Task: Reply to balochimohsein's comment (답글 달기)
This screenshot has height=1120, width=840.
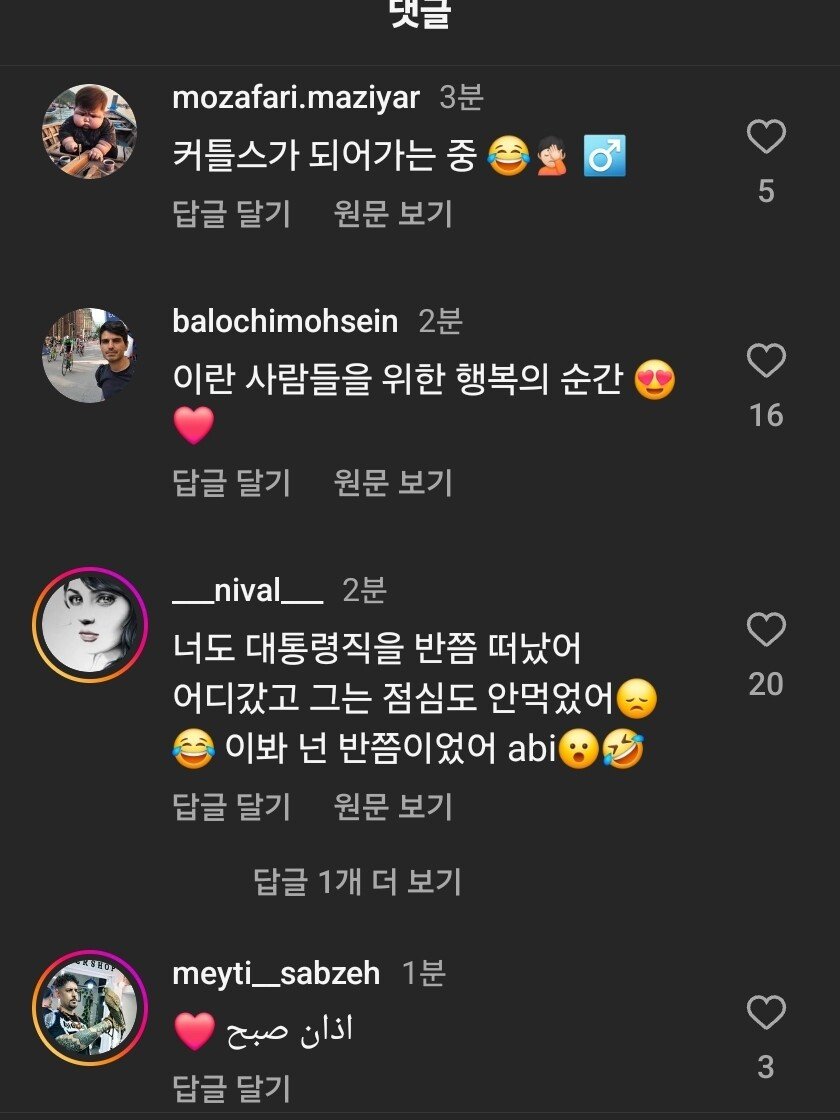Action: click(231, 483)
